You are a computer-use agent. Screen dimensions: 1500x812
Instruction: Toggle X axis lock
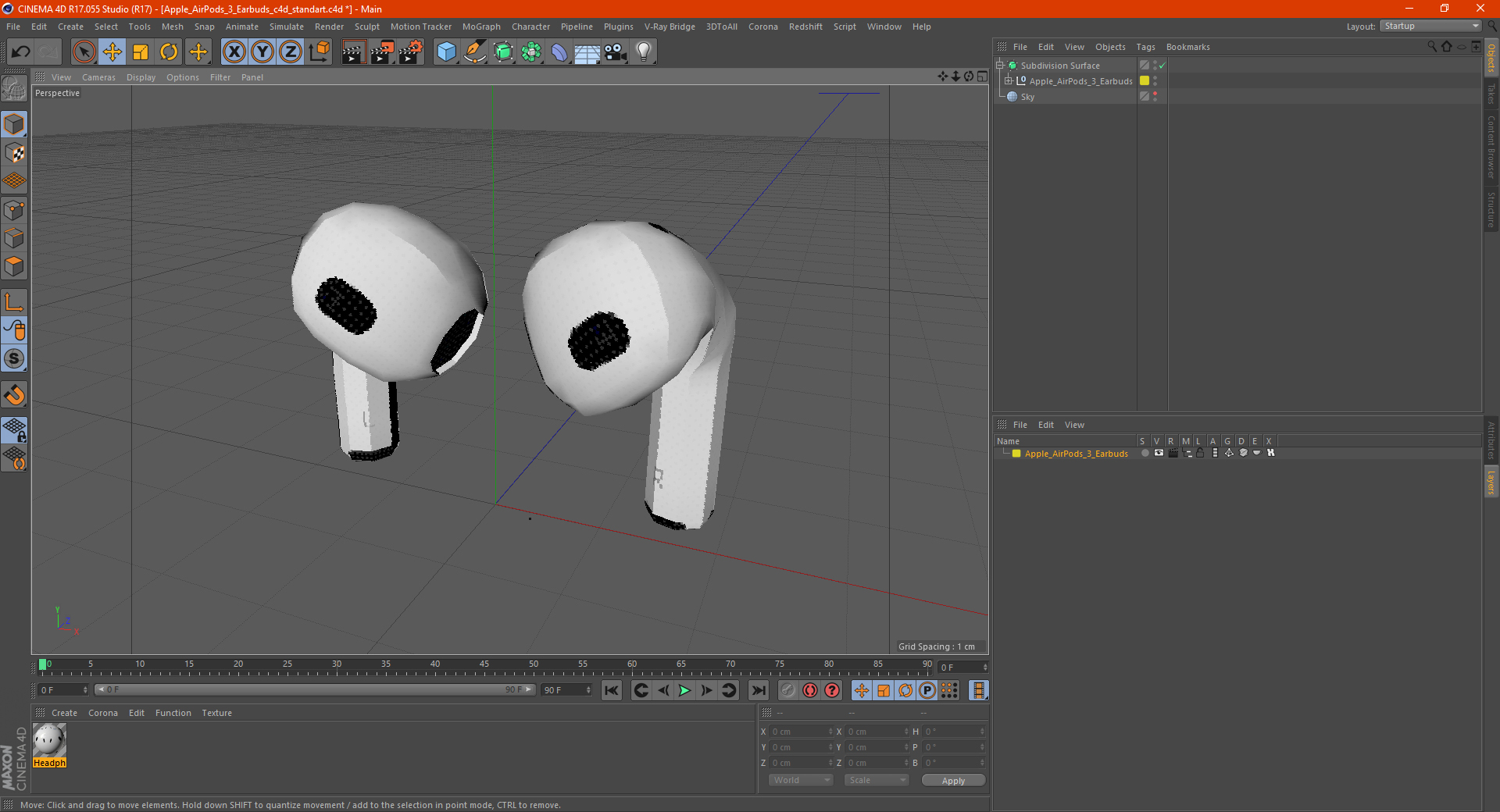(234, 52)
